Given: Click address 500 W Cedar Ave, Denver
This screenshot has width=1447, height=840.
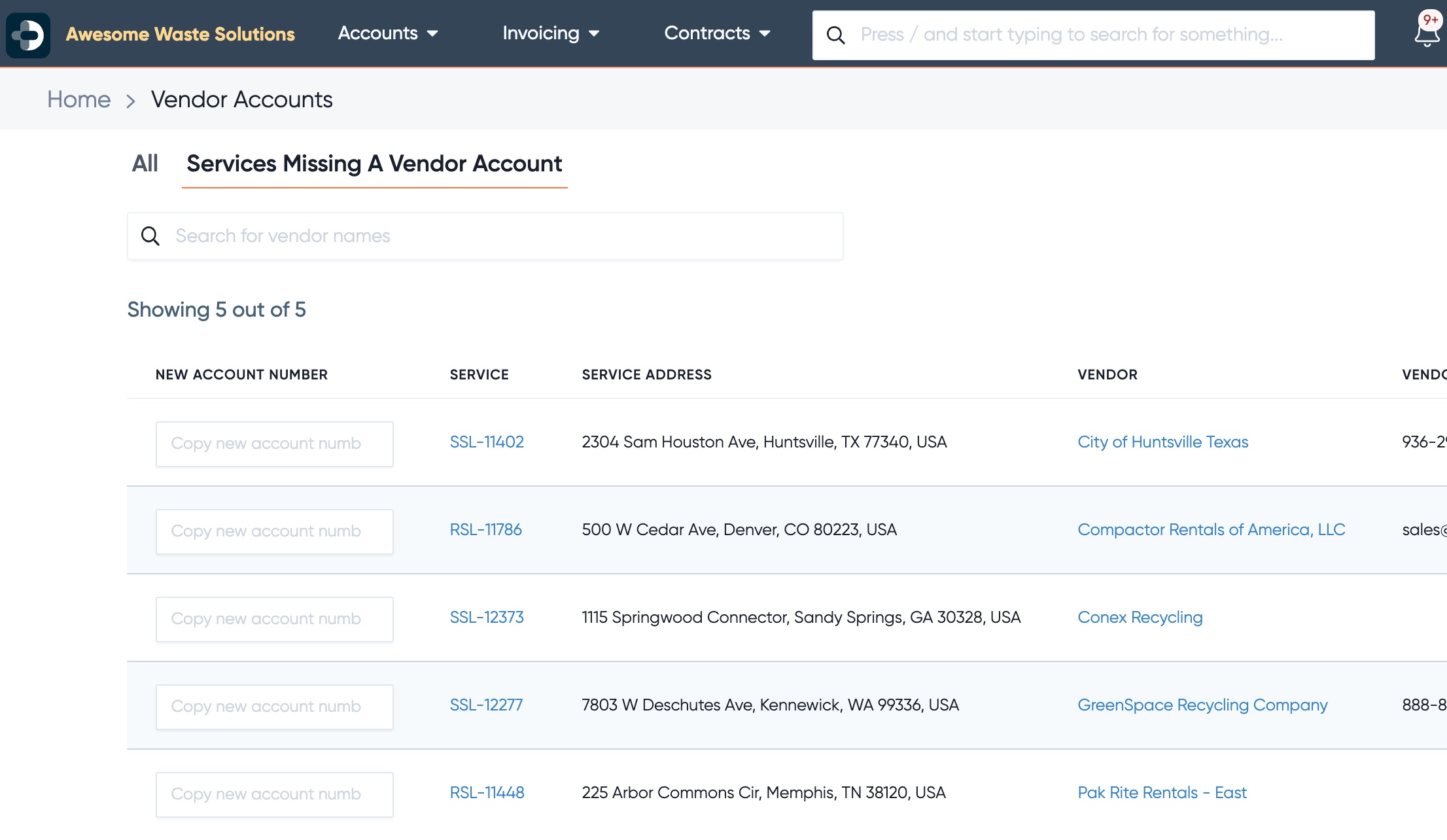Looking at the screenshot, I should tap(739, 530).
